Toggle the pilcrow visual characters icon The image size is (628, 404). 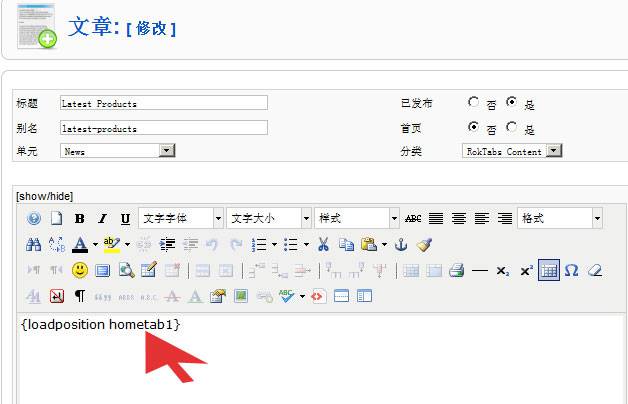click(80, 296)
